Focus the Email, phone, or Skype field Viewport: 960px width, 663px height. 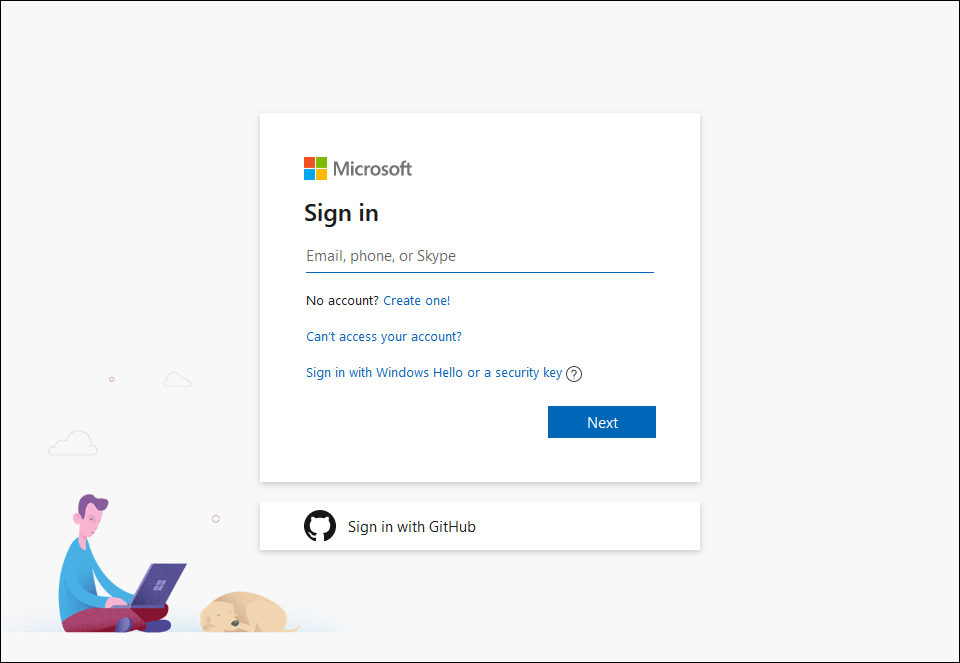click(479, 256)
